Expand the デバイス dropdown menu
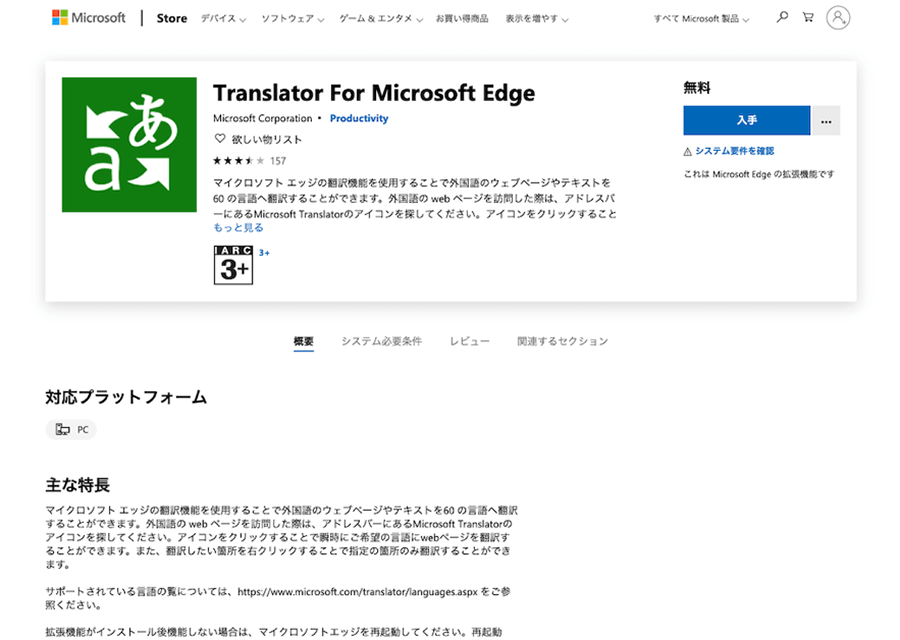 coord(223,19)
